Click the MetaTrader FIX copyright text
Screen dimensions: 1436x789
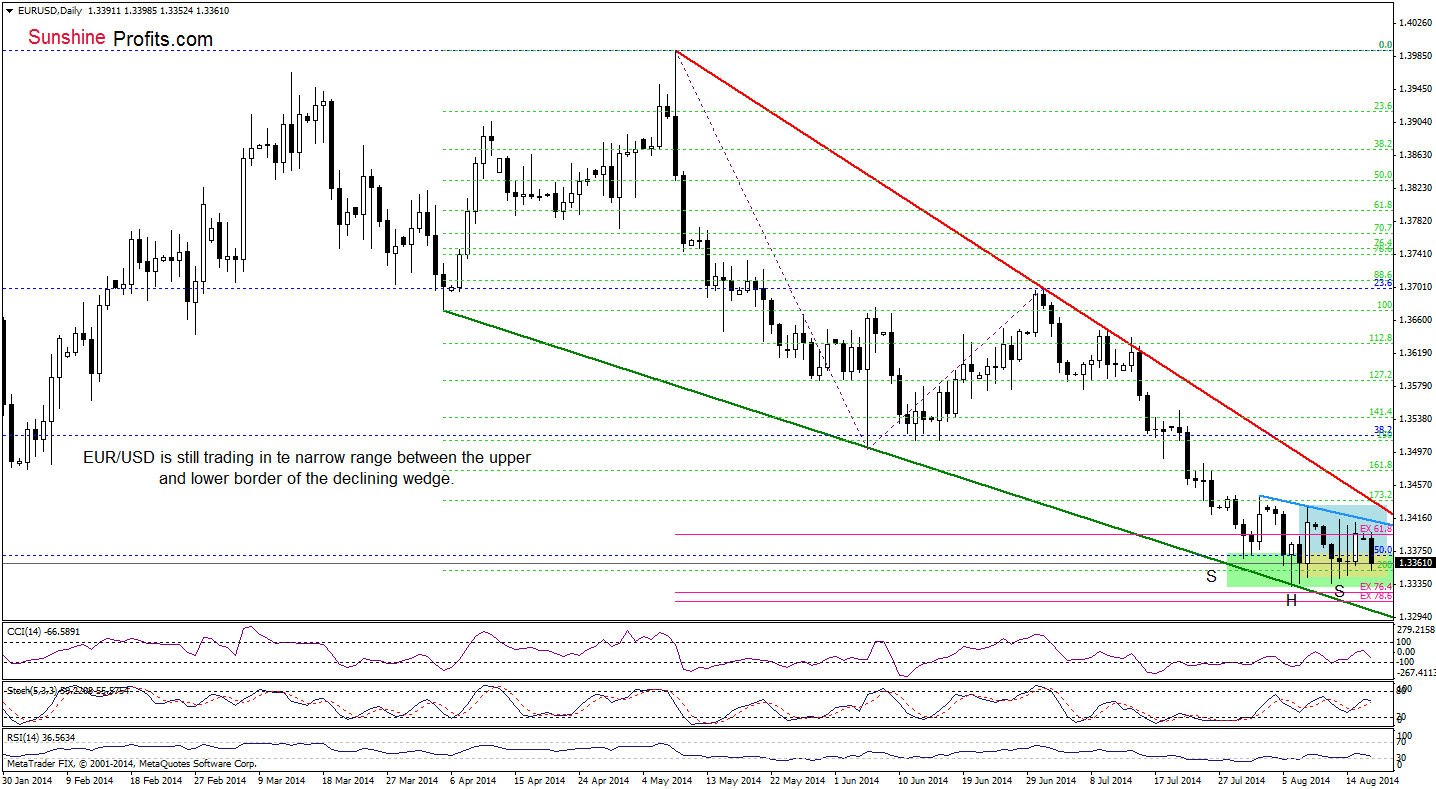(130, 763)
